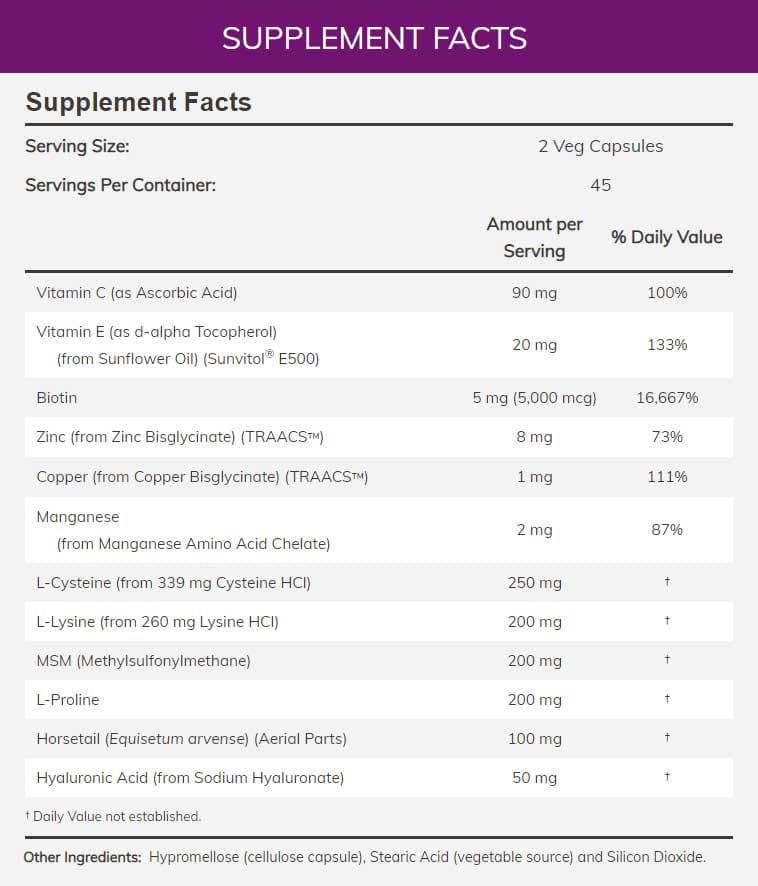The image size is (758, 886).
Task: Select the Zinc Bisglycinate row label
Action: (180, 437)
